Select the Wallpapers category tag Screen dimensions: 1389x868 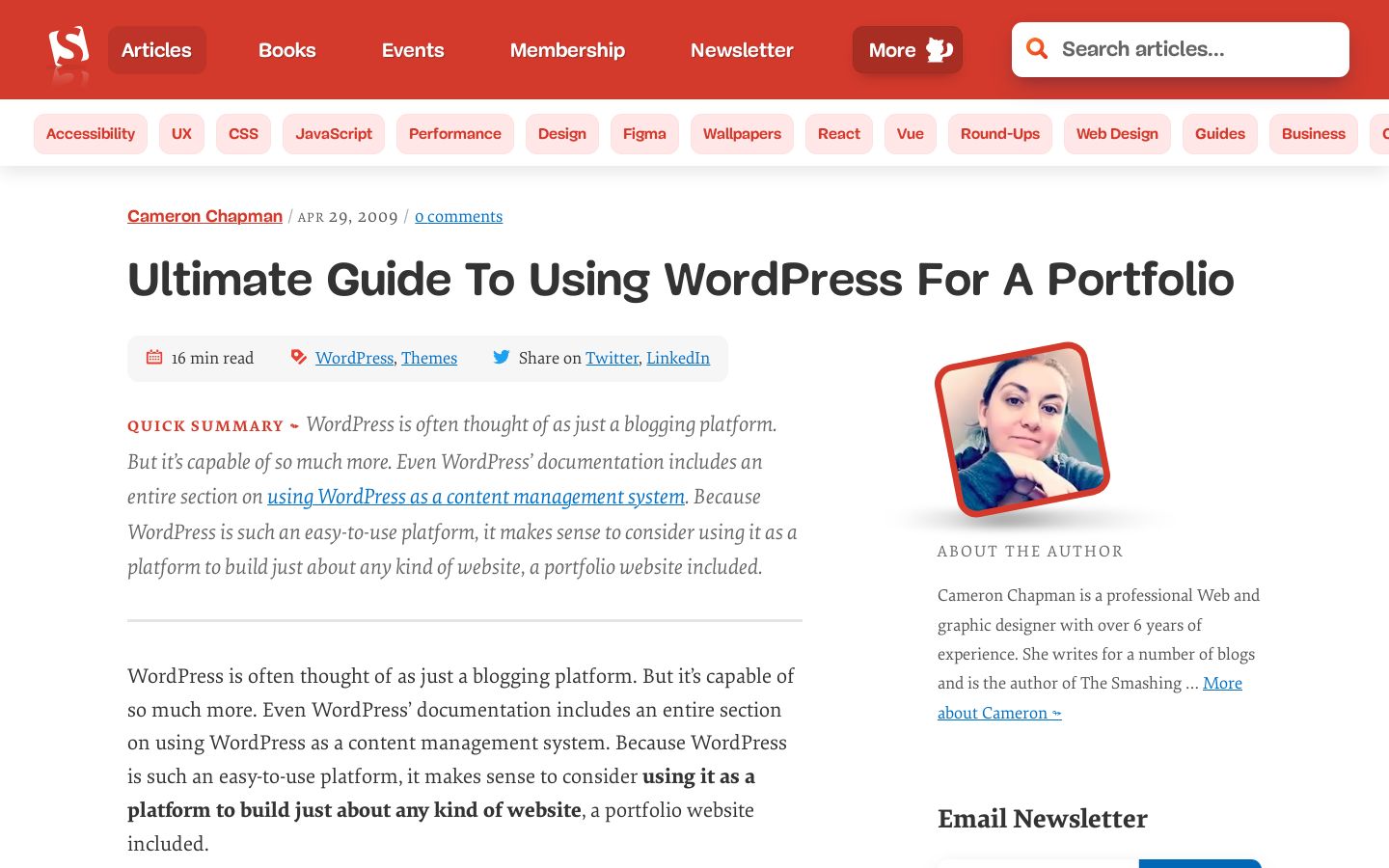coord(742,134)
